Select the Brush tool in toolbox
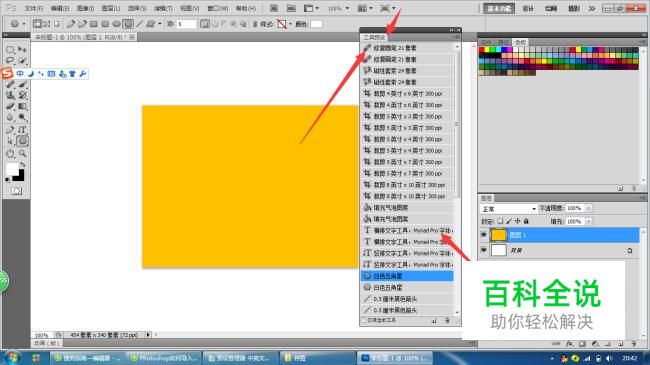Screen dimensions: 650x365 22,84
